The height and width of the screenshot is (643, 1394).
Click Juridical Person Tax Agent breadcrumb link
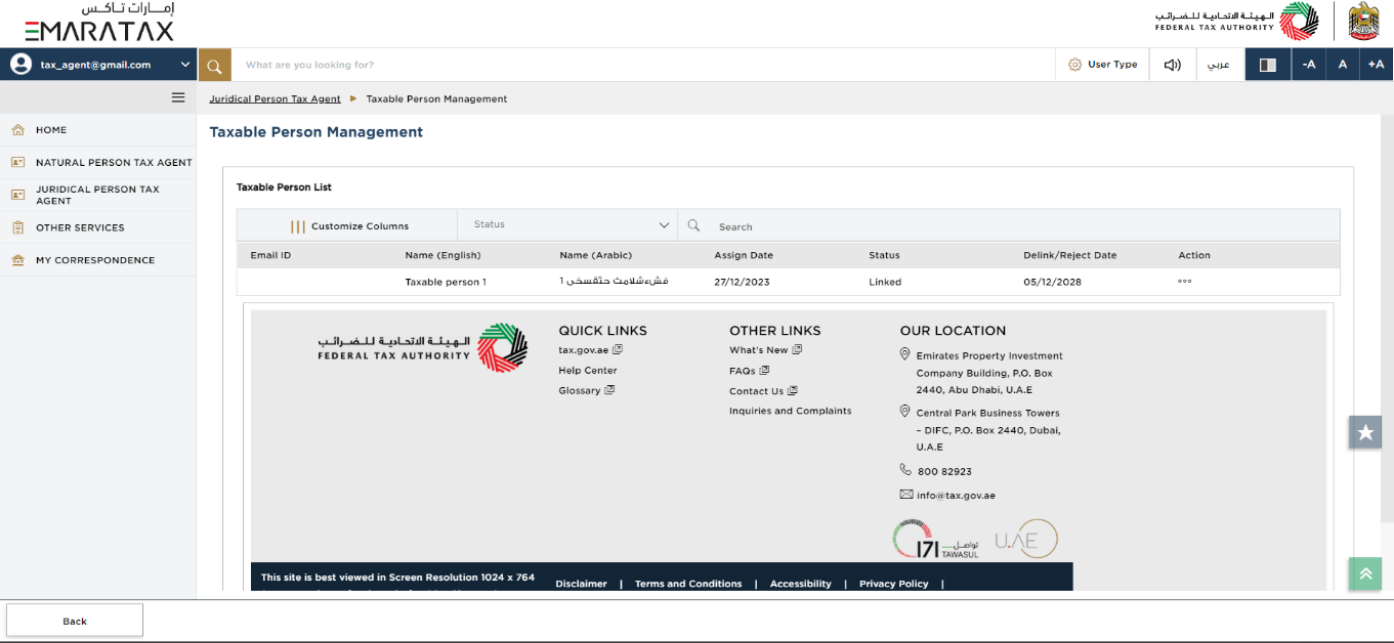[275, 99]
